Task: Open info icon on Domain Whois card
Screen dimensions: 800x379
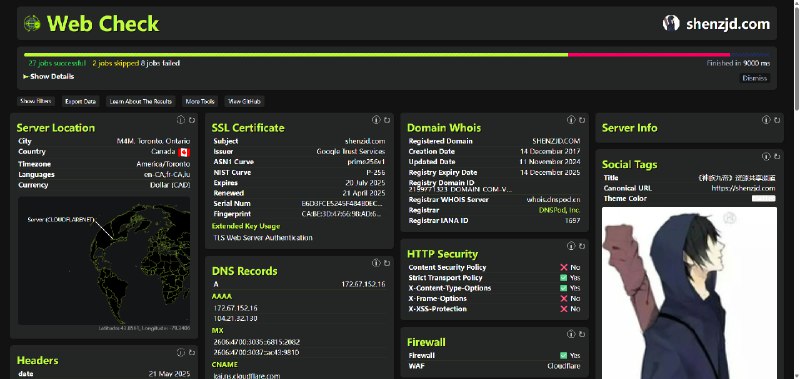Action: tap(571, 120)
